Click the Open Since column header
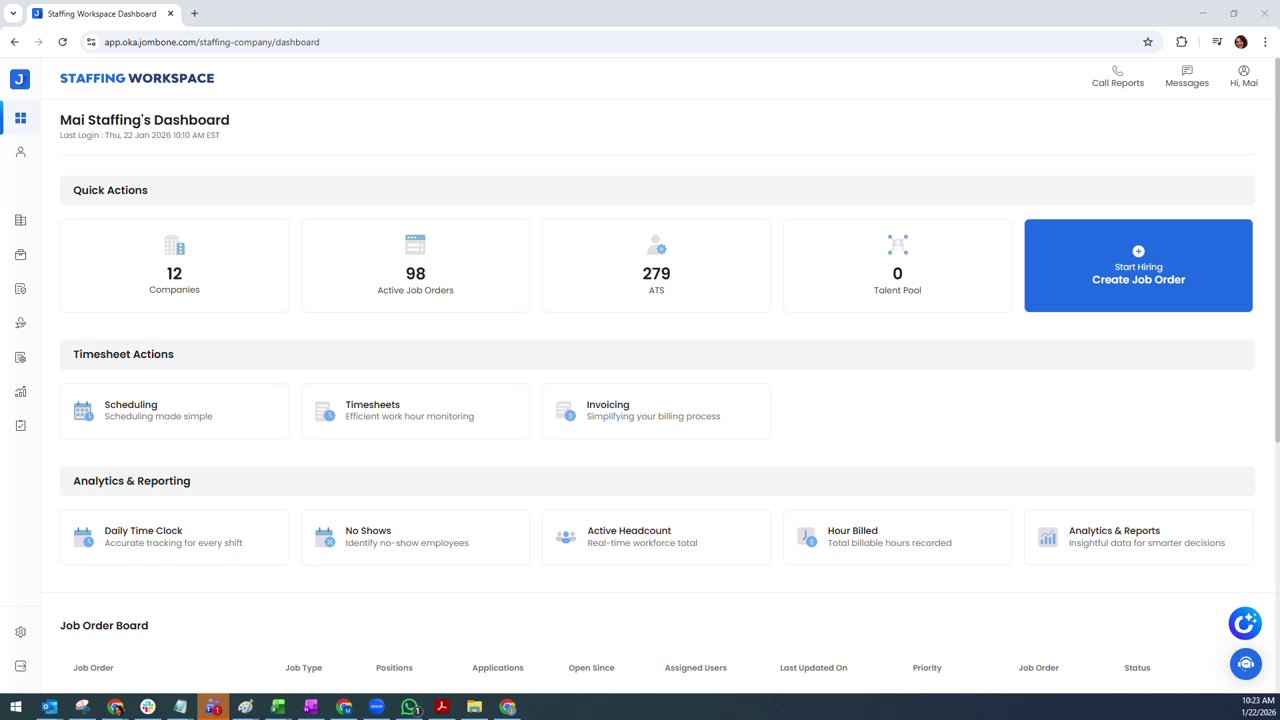Image resolution: width=1280 pixels, height=720 pixels. (591, 668)
